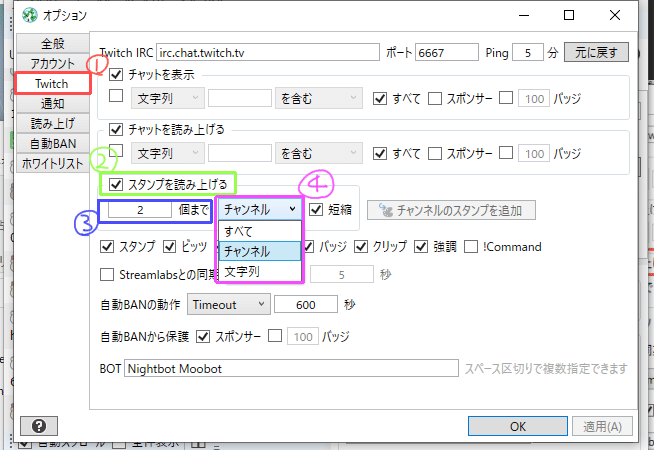
Task: Enable the !Command checkbox
Action: pyautogui.click(x=471, y=246)
